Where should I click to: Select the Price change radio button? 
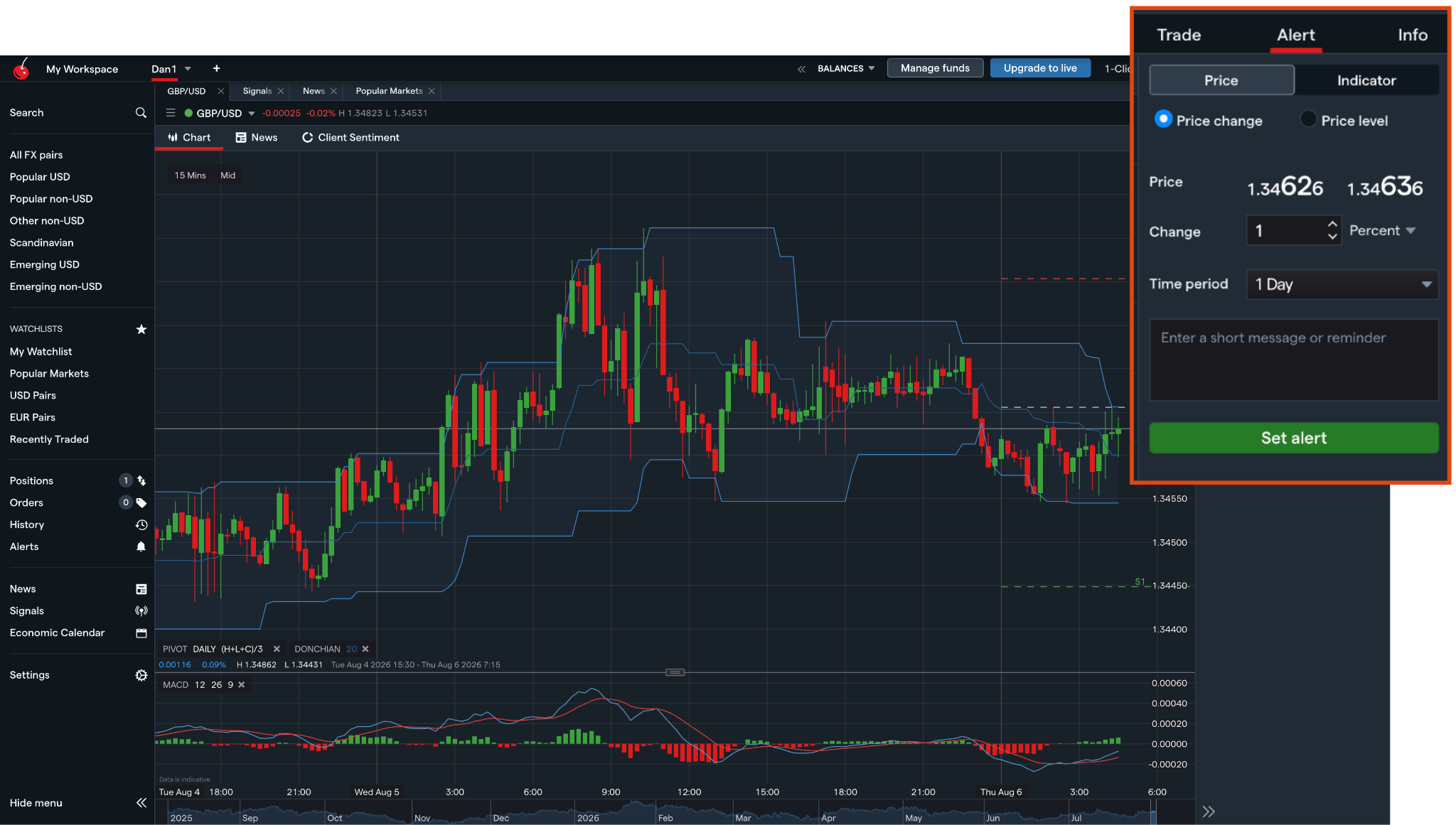tap(1163, 119)
